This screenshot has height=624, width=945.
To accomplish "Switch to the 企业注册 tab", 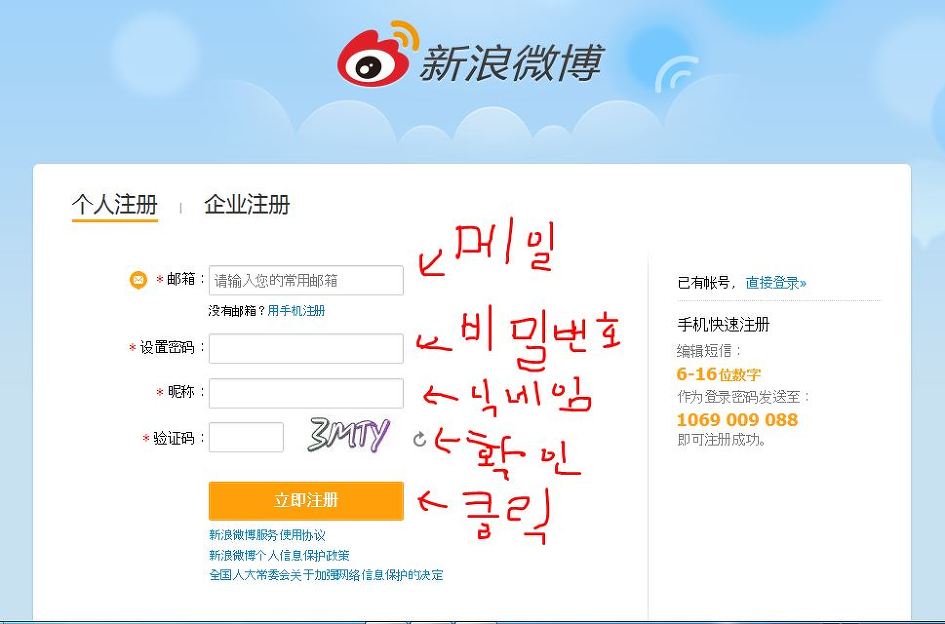I will (x=247, y=205).
